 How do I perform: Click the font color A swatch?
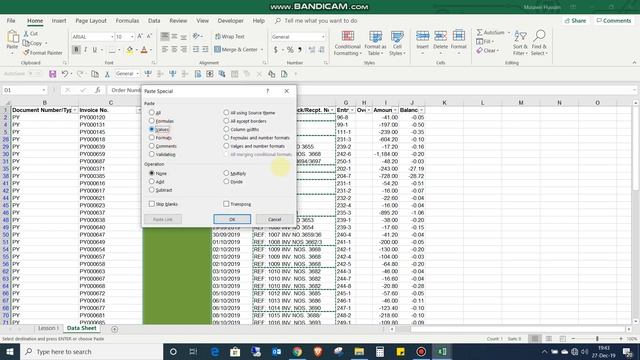(x=144, y=50)
